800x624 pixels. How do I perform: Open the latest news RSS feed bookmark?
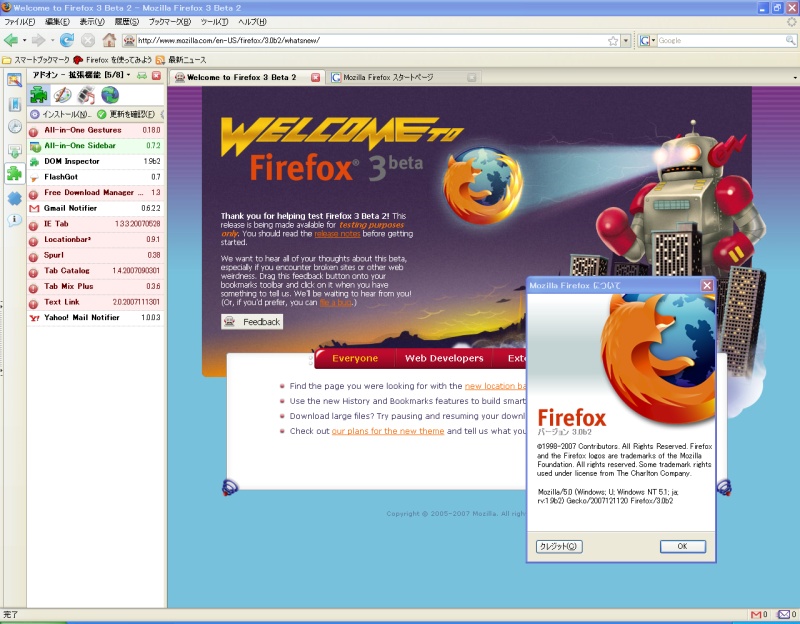pyautogui.click(x=181, y=60)
